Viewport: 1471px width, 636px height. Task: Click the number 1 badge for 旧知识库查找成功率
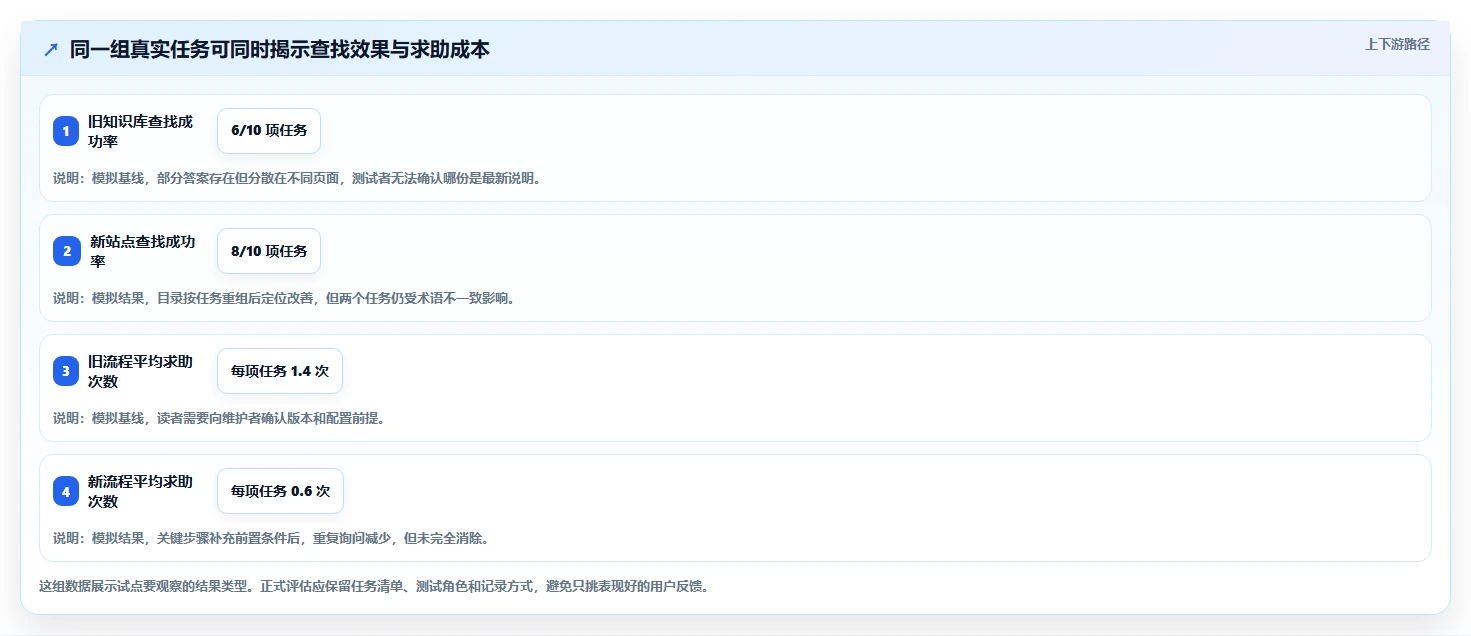66,131
